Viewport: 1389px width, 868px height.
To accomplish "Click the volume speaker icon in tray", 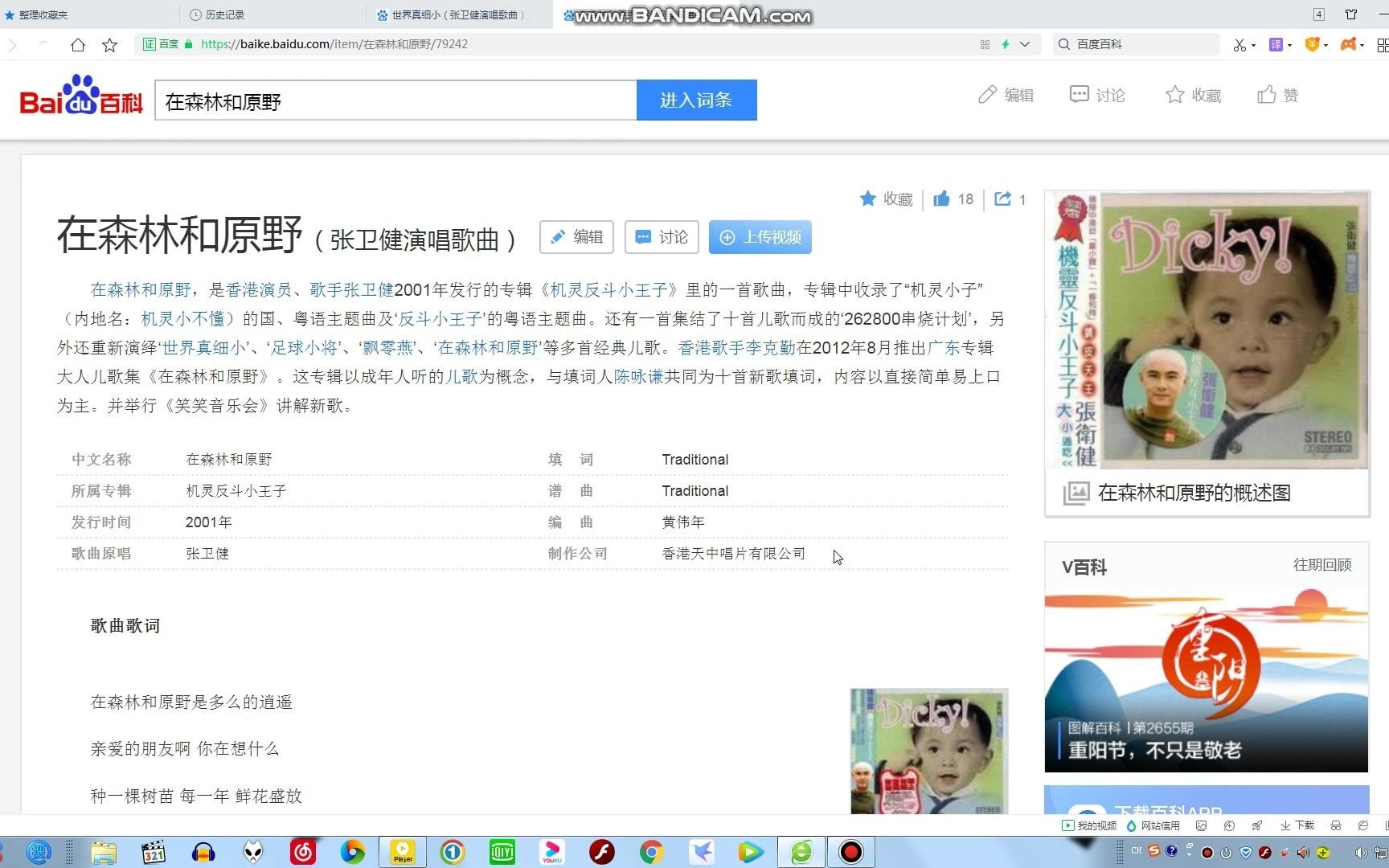I will pos(1361,852).
